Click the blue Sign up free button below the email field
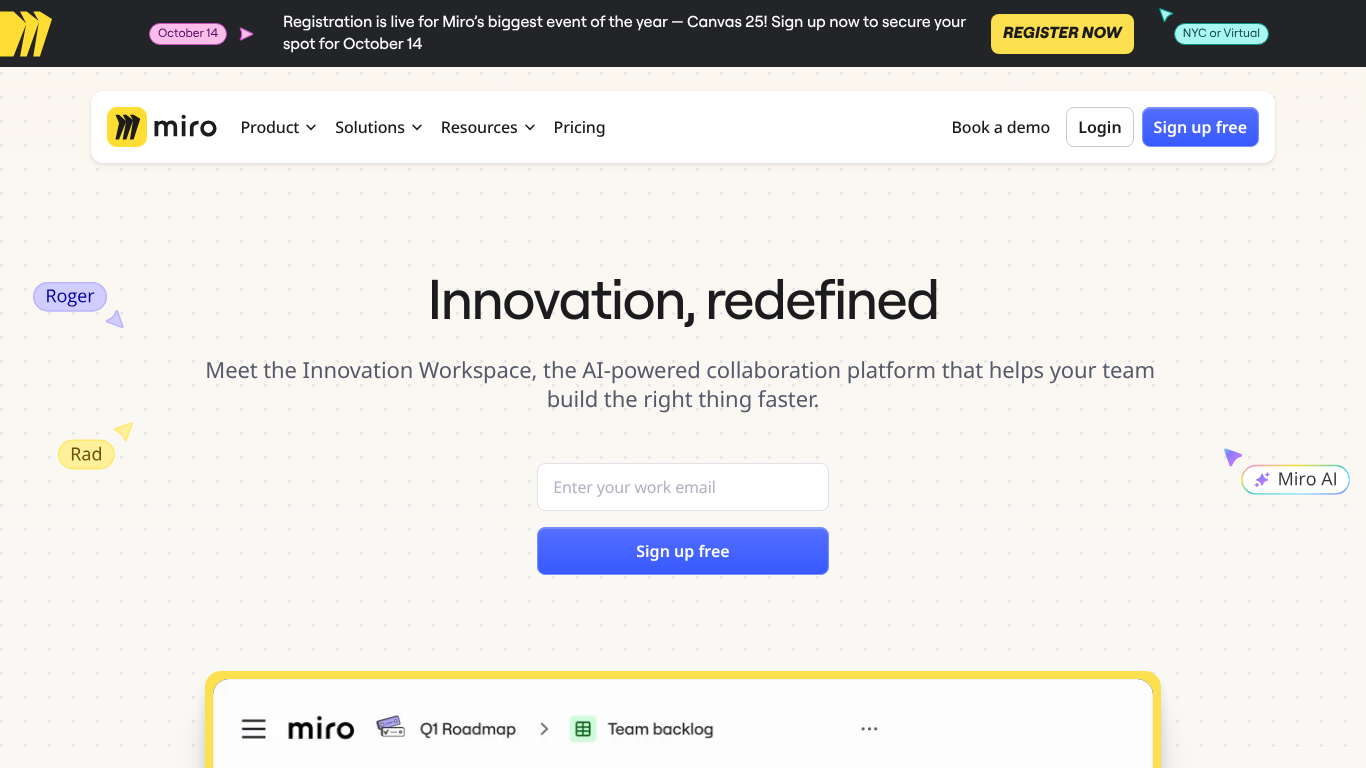Image resolution: width=1366 pixels, height=768 pixels. tap(683, 551)
